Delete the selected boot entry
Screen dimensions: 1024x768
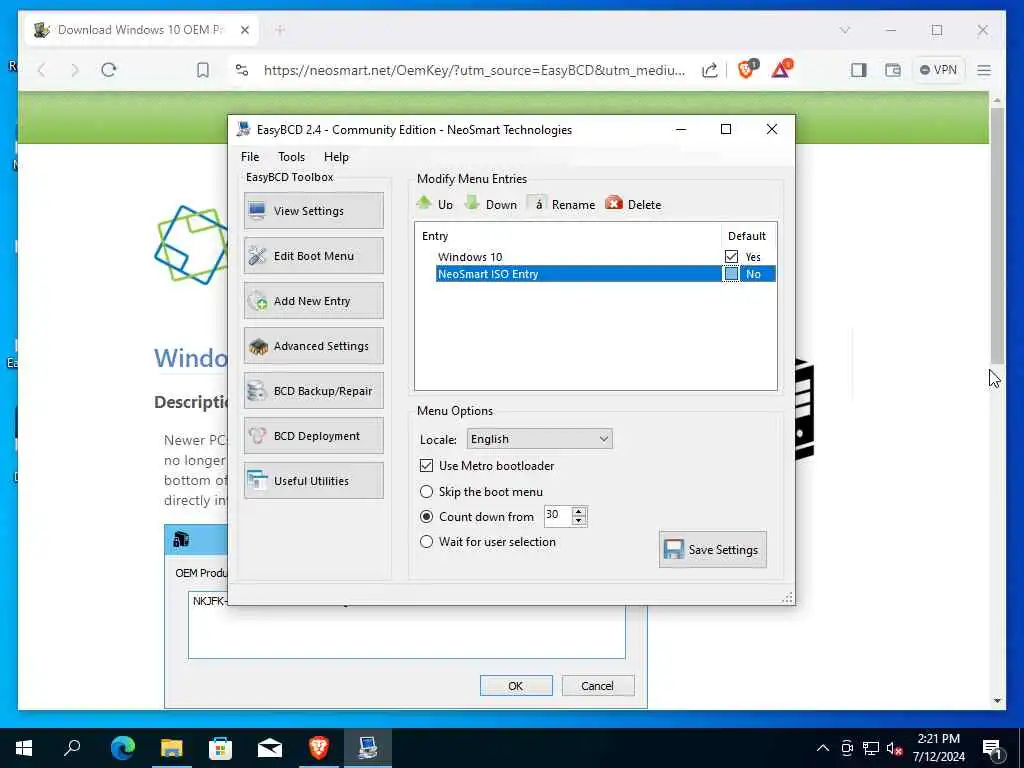click(633, 204)
